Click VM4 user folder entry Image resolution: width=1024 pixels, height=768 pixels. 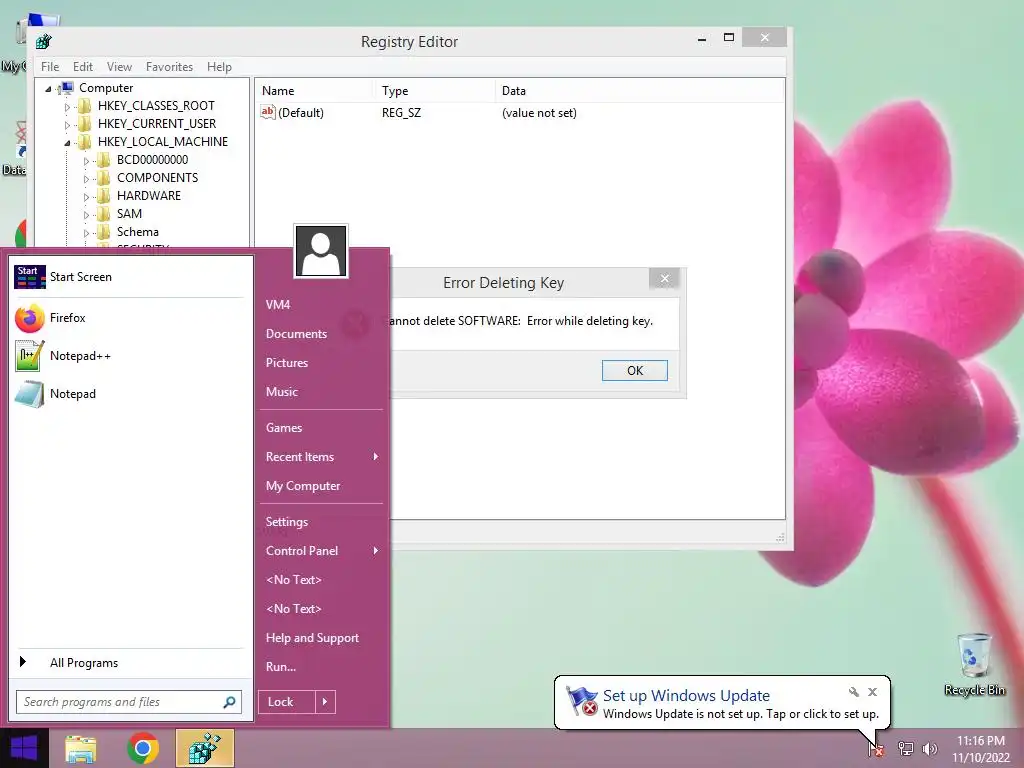[278, 305]
